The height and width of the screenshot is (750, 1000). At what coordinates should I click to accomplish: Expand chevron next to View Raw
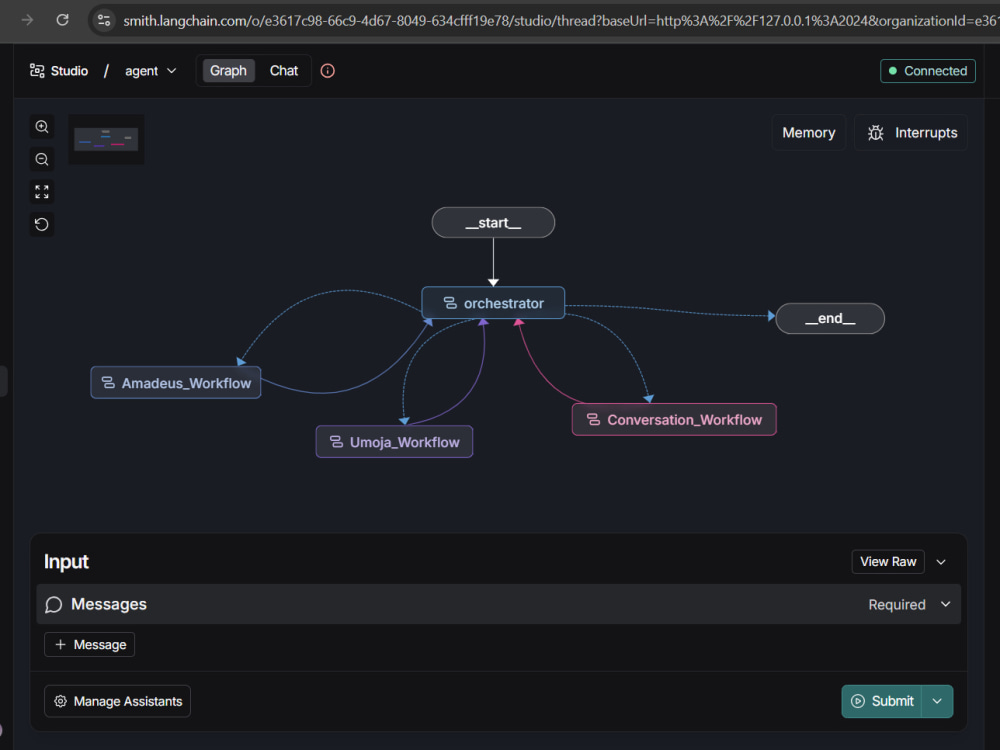[941, 562]
